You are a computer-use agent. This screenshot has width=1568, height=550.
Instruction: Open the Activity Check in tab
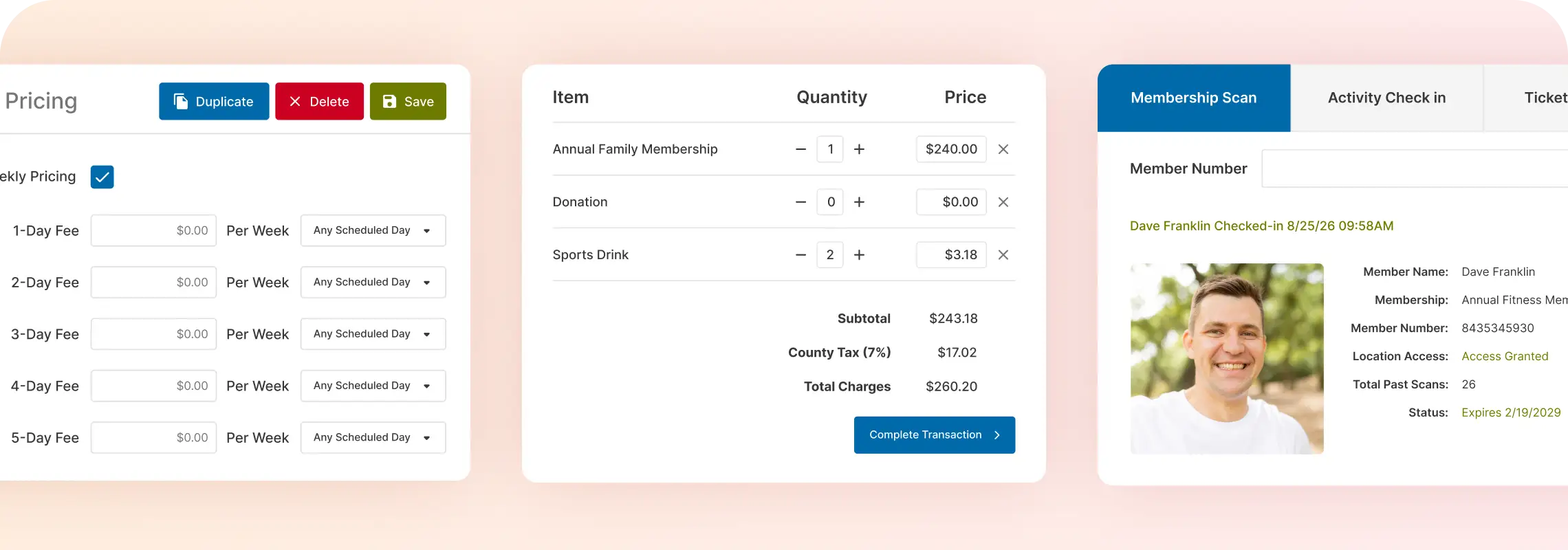1386,98
